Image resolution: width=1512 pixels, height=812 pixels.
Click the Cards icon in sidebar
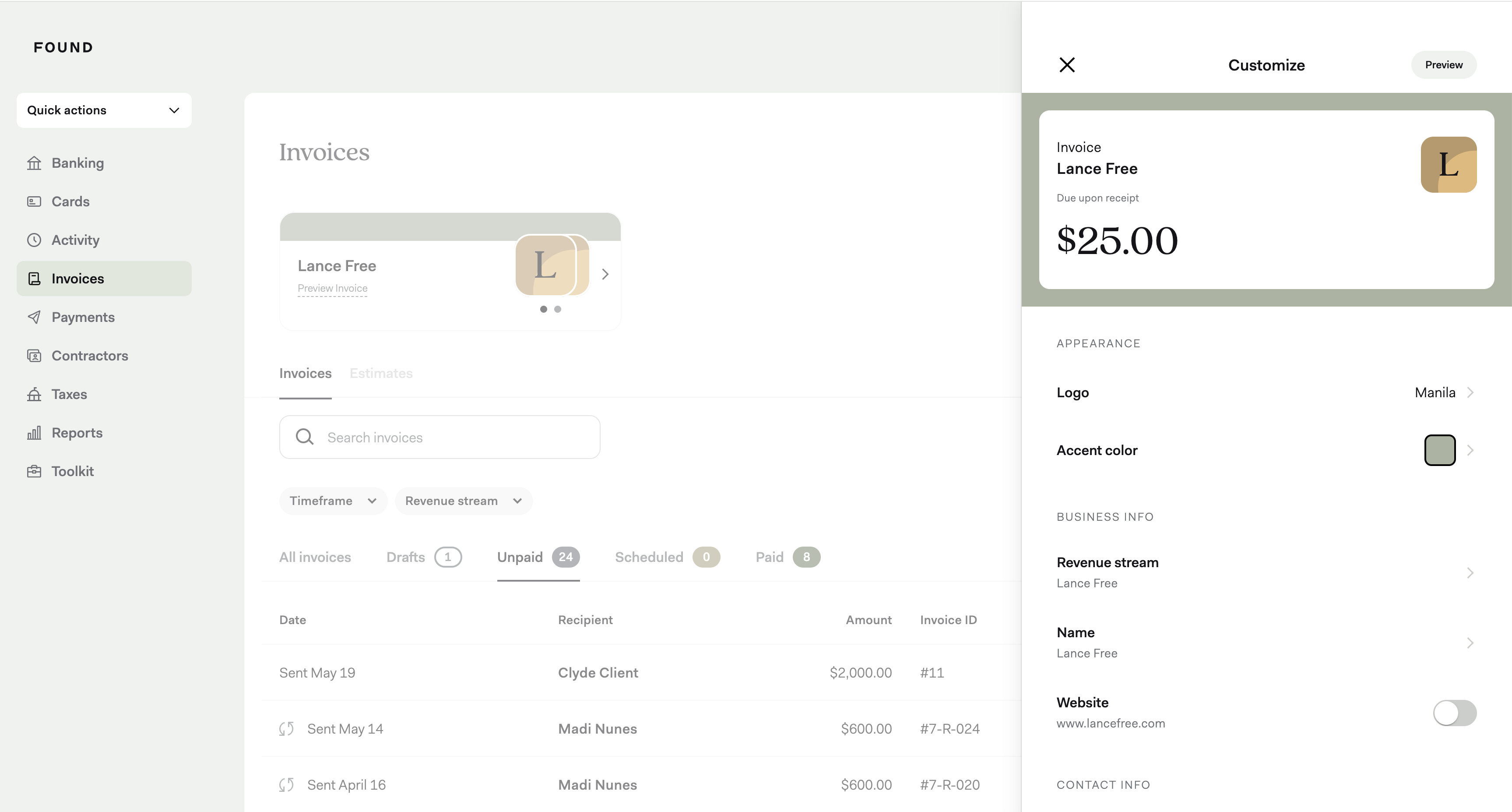coord(34,201)
